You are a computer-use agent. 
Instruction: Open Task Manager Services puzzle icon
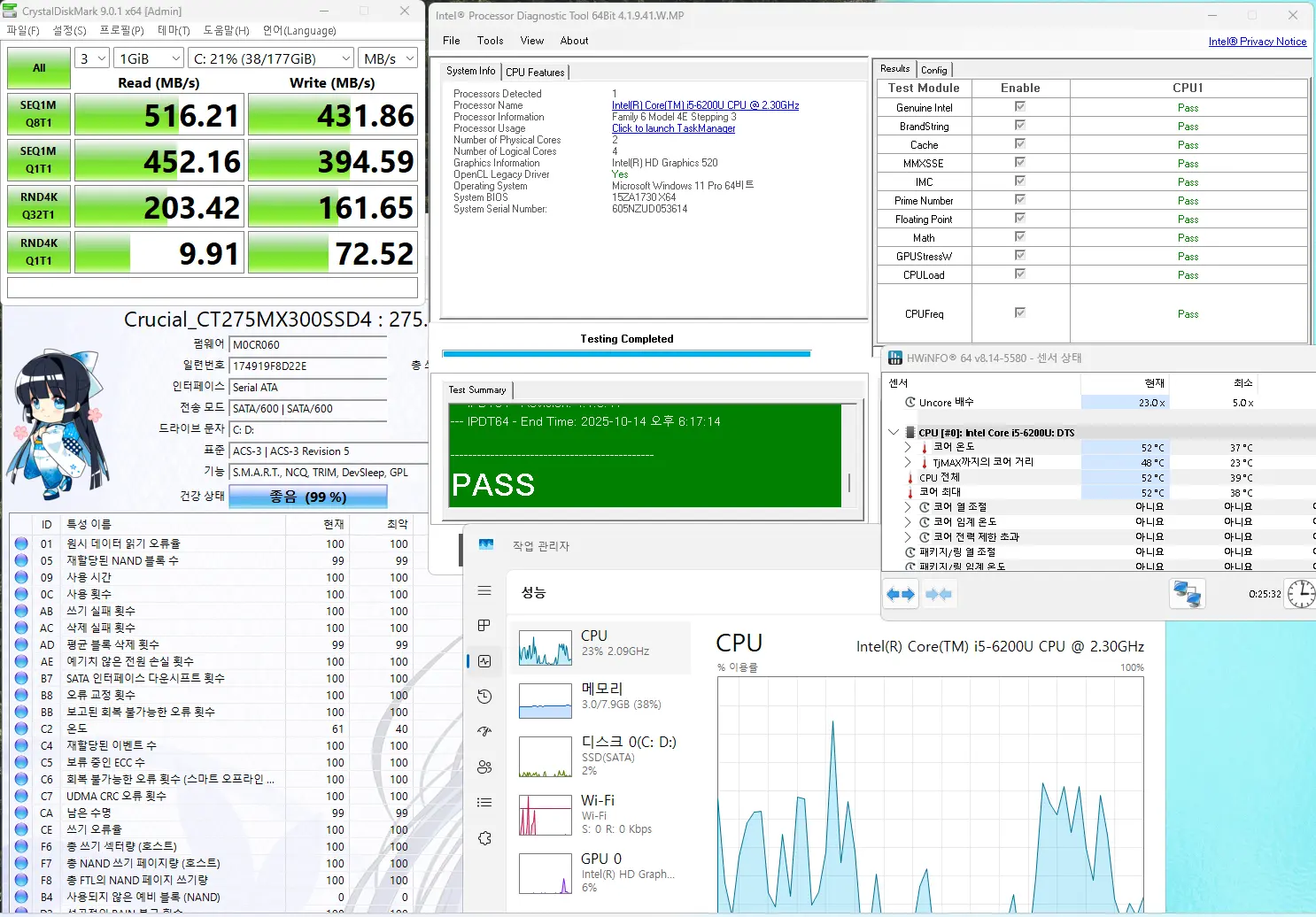click(x=484, y=838)
